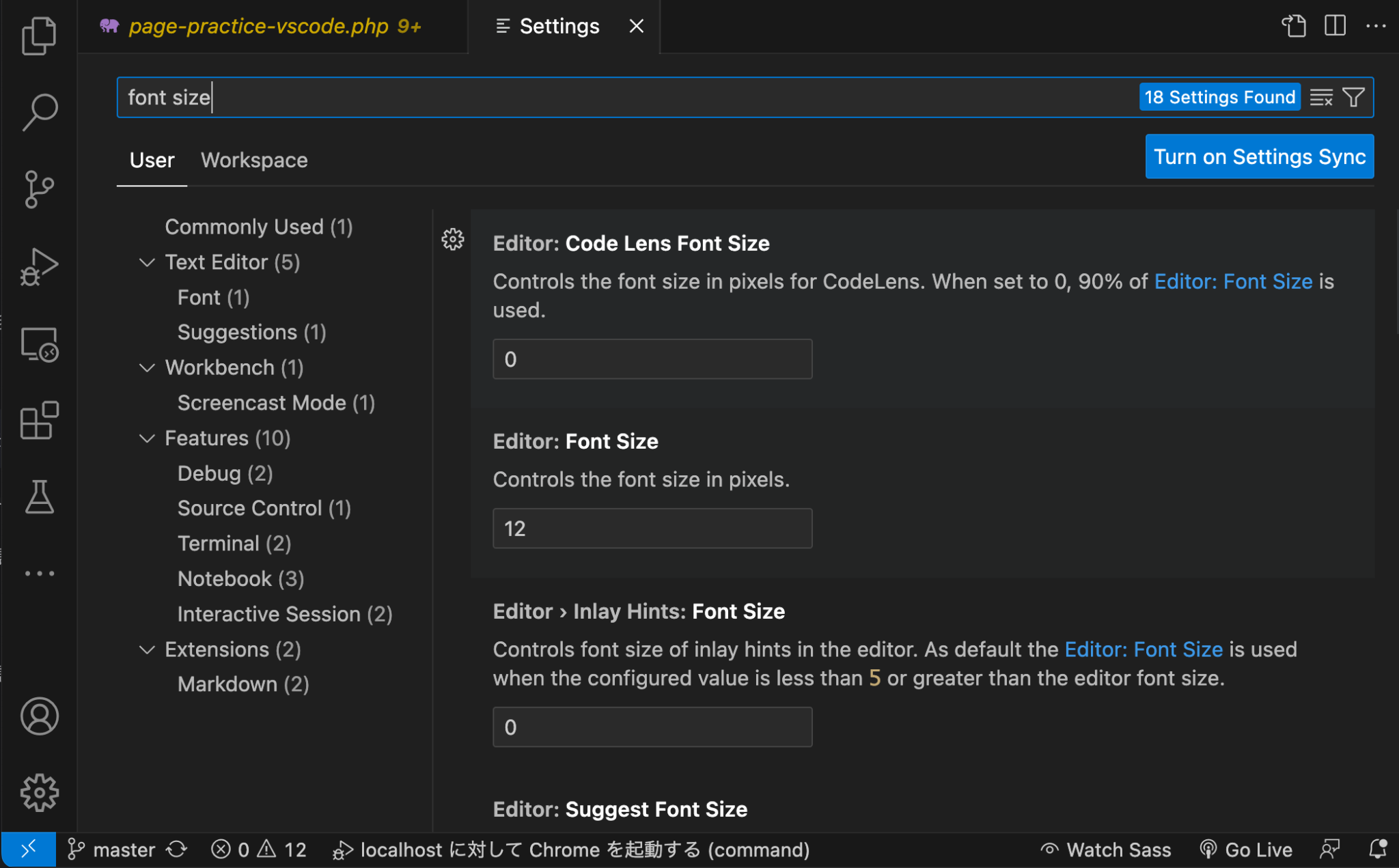
Task: Follow Editor: Font Size link in Code Lens description
Action: point(1233,281)
